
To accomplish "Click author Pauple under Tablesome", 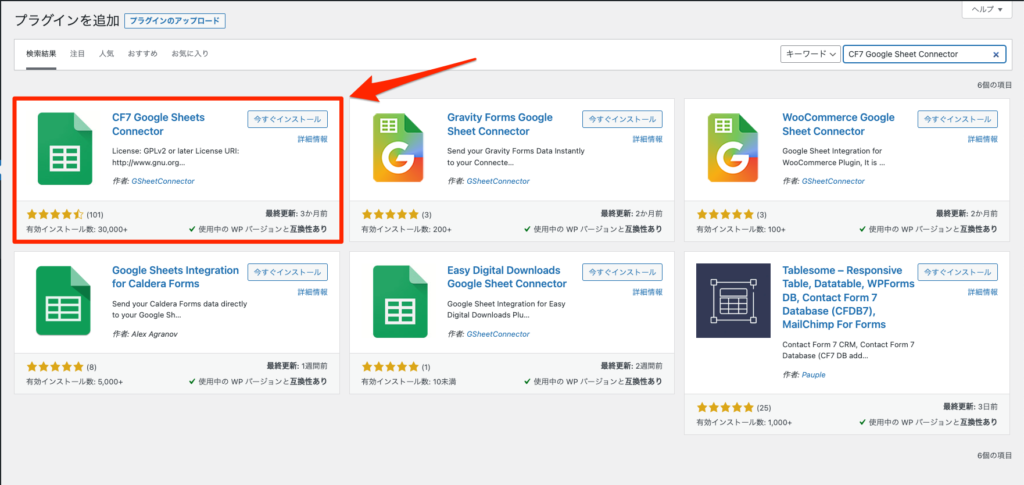I will (812, 375).
